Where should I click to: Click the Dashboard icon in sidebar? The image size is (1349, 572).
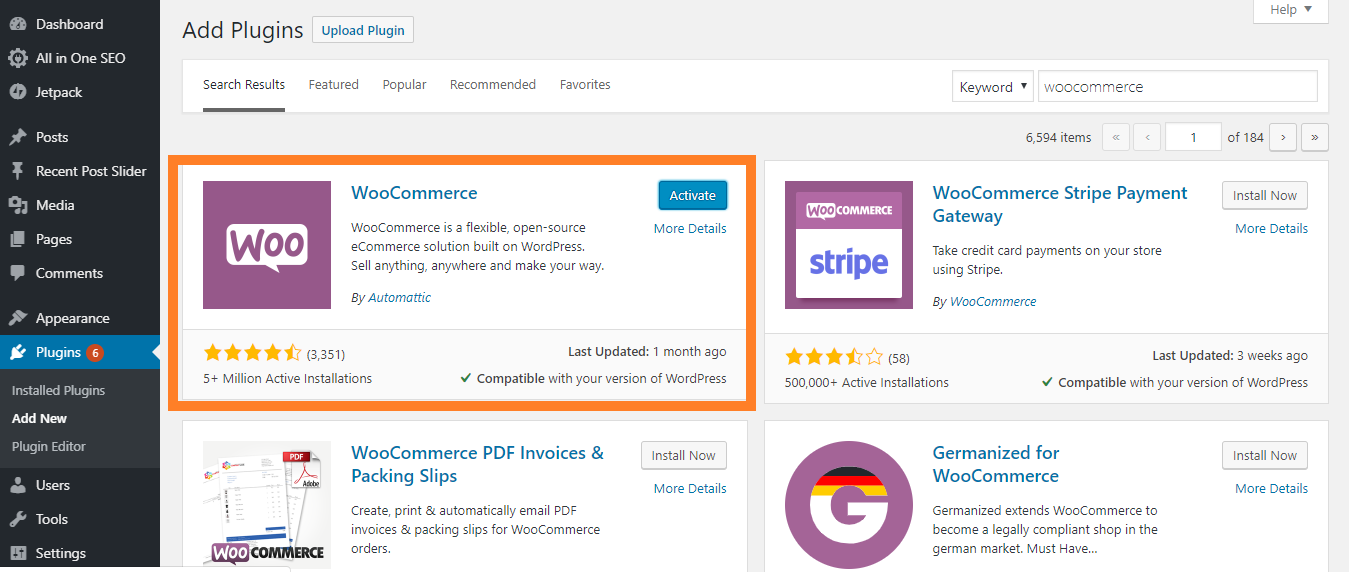(x=17, y=24)
